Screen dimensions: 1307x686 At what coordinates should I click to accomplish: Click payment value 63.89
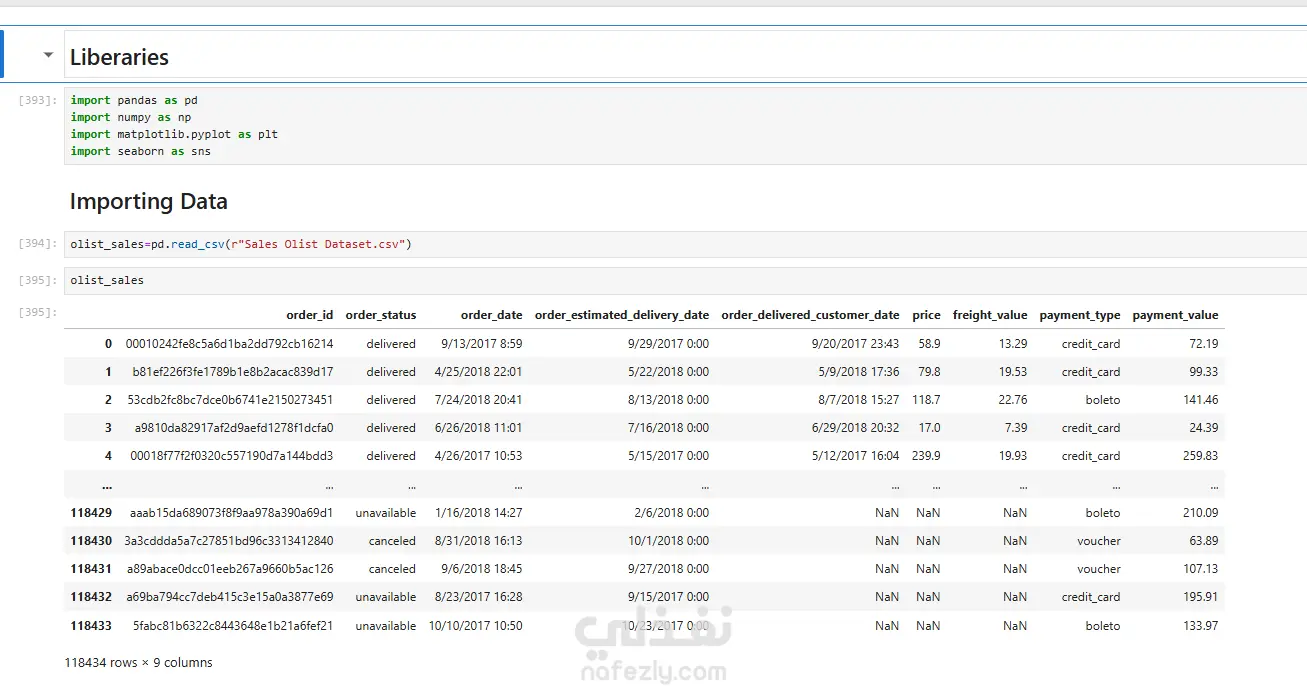1203,541
